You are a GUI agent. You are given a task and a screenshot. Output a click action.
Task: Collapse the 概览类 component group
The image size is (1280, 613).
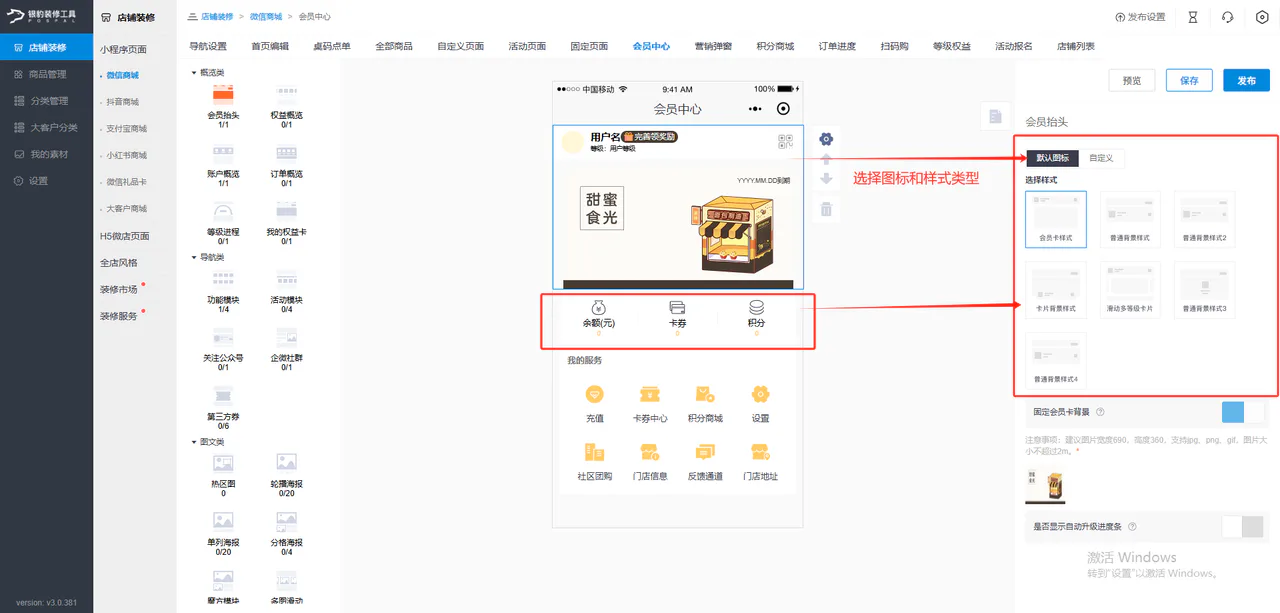209,73
